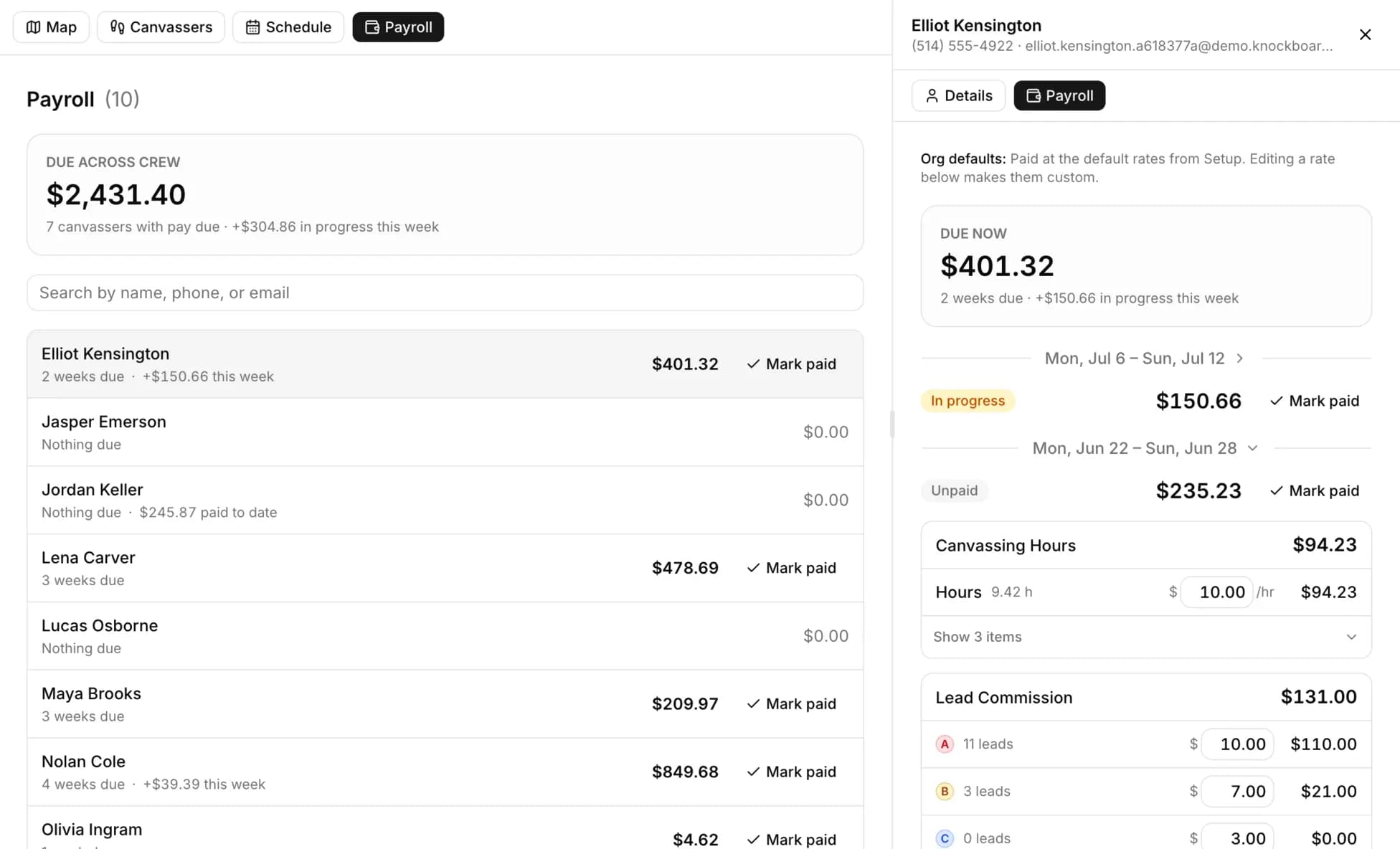Open the Details tab for Elliot Kensington
This screenshot has width=1400, height=849.
point(958,95)
